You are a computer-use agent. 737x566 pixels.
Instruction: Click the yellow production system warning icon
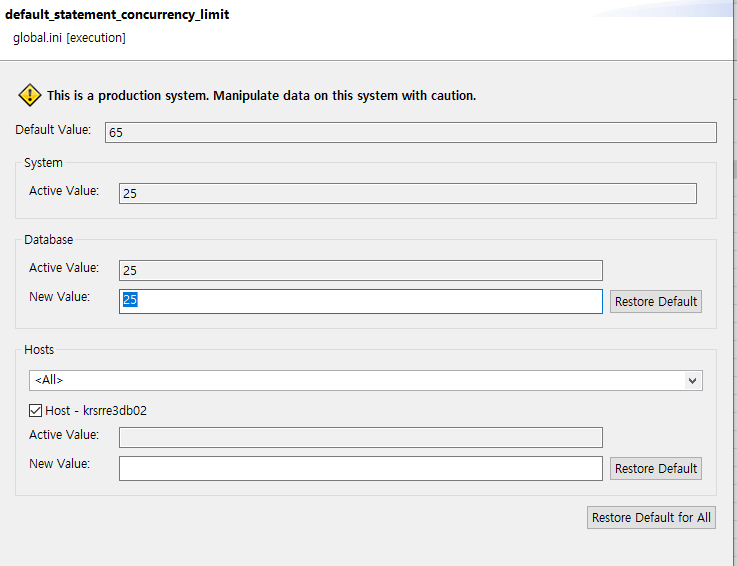pos(30,95)
